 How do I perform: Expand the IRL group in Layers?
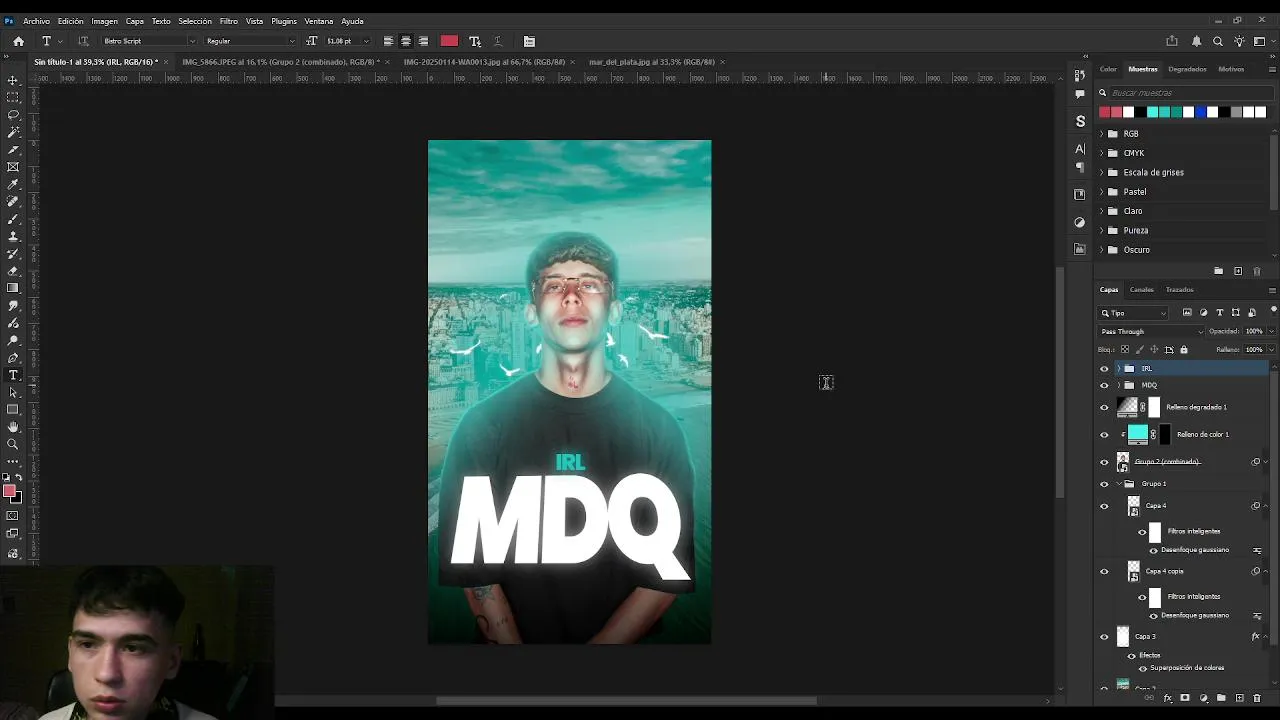pos(1118,369)
